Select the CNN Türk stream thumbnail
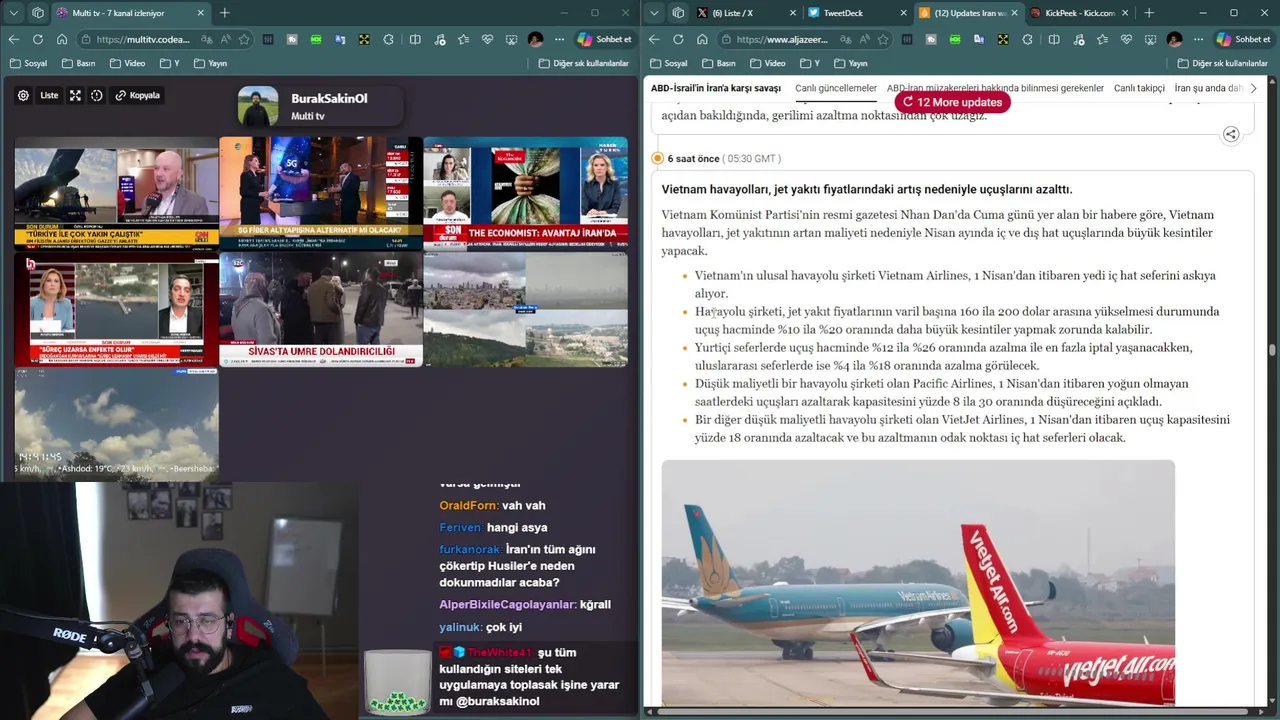 pyautogui.click(x=116, y=193)
